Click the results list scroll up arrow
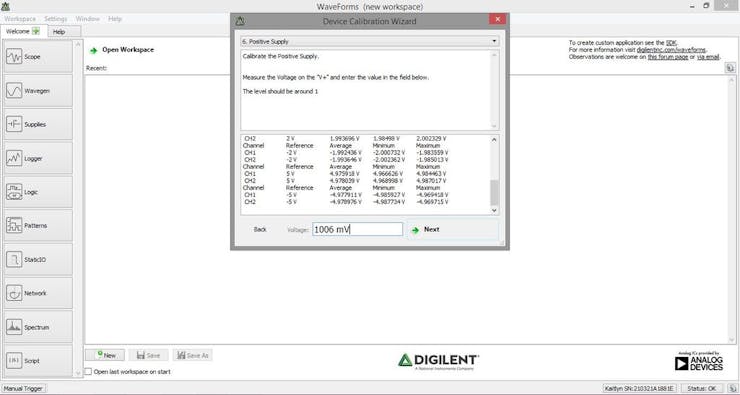 pyautogui.click(x=494, y=140)
